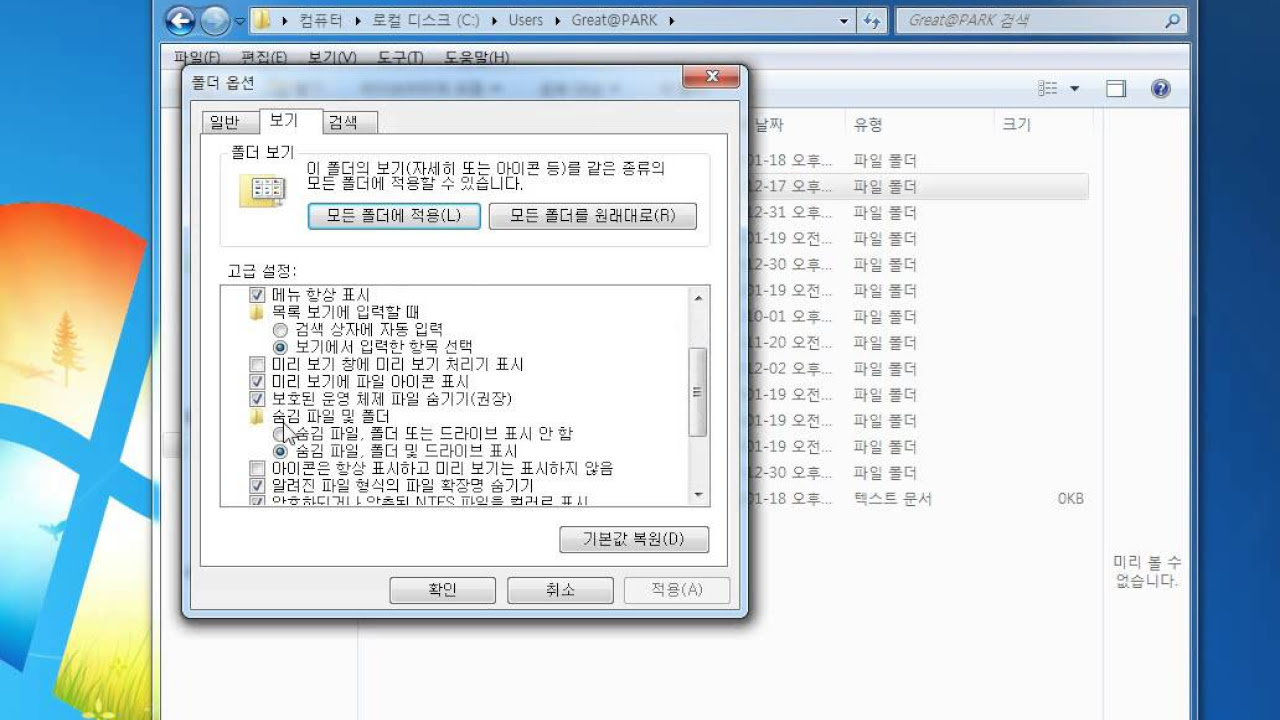The height and width of the screenshot is (720, 1280).
Task: Click the 11-20 오후 date cell
Action: click(790, 342)
